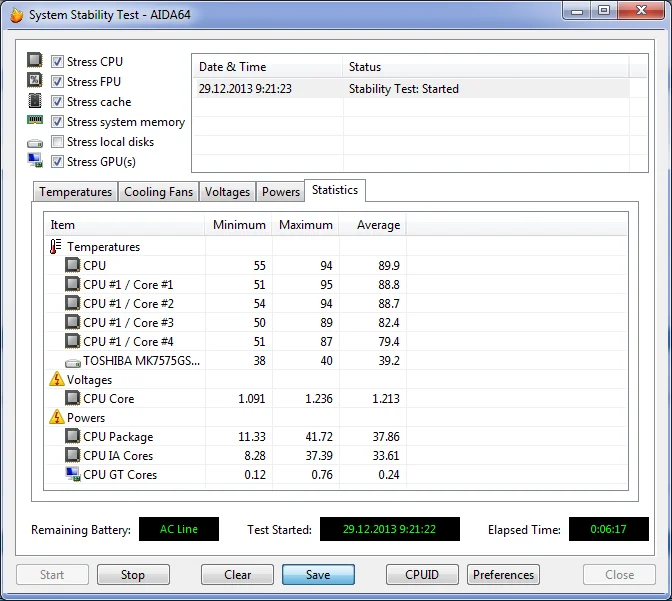Open the CPUID panel

[x=422, y=574]
